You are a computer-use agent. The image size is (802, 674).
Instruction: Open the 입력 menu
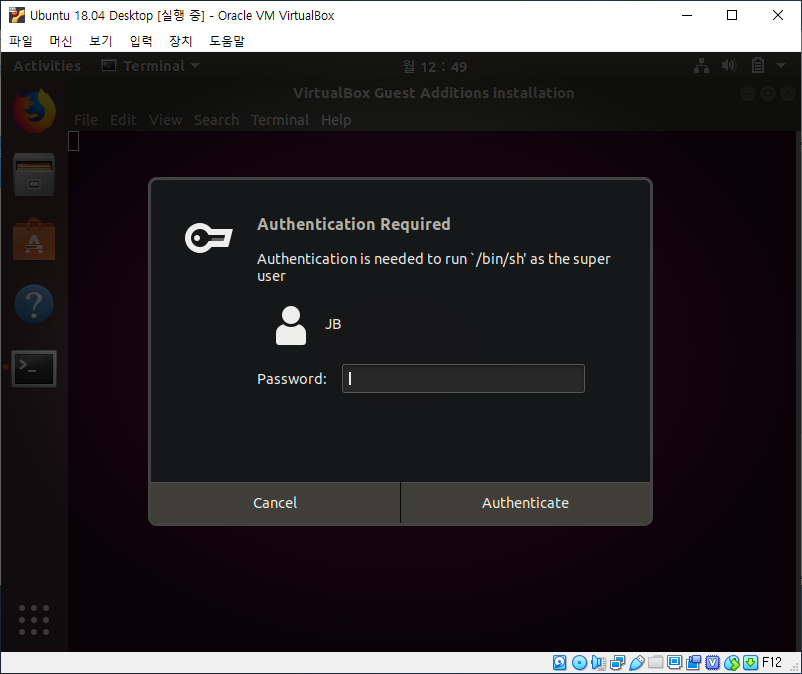pyautogui.click(x=141, y=41)
